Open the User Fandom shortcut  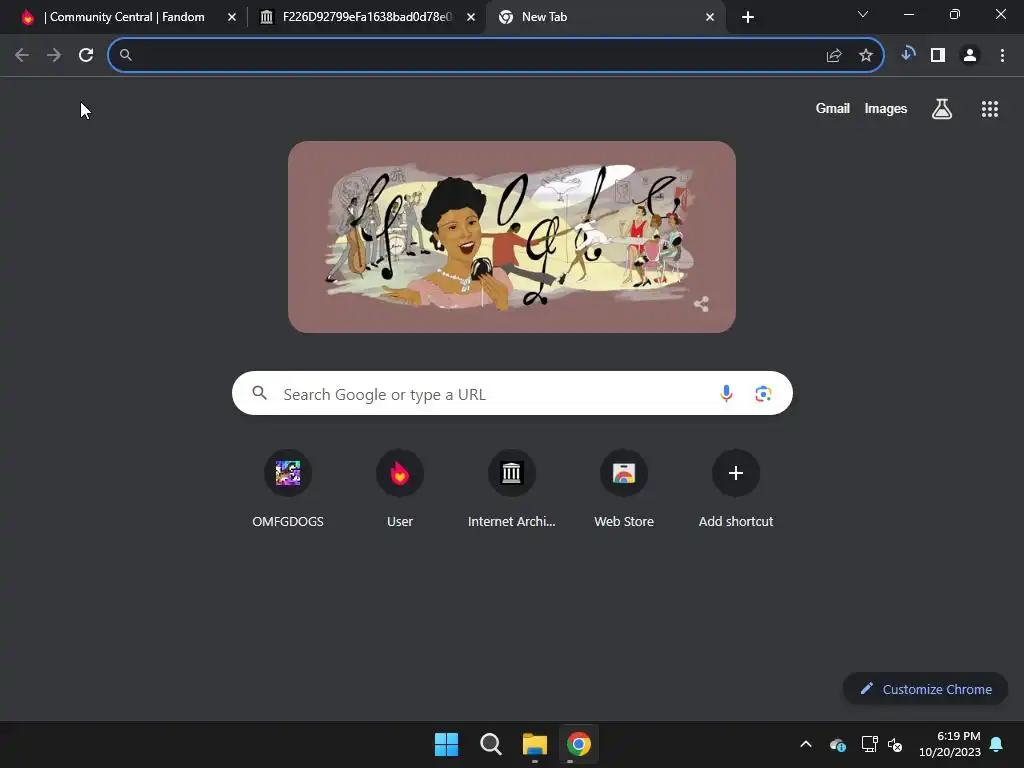[x=400, y=488]
